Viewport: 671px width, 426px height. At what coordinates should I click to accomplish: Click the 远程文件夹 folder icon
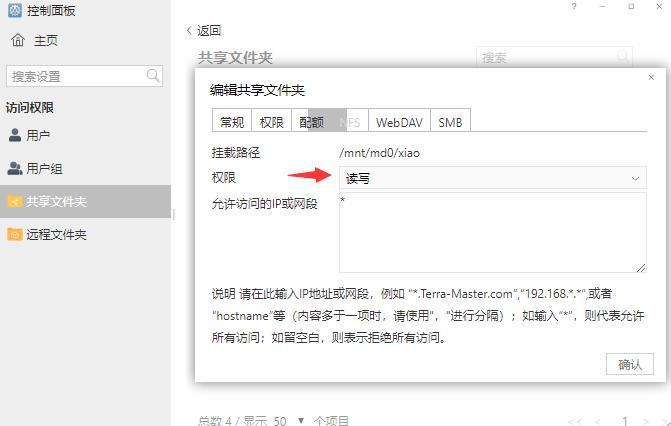click(x=15, y=235)
